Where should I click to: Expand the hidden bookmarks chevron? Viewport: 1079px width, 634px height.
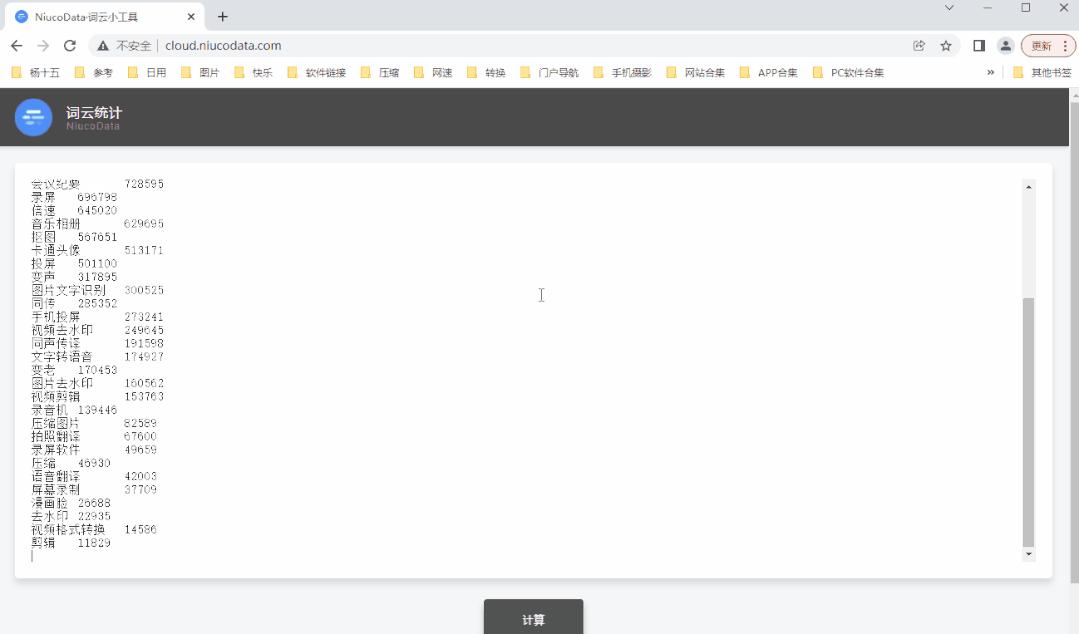point(990,72)
